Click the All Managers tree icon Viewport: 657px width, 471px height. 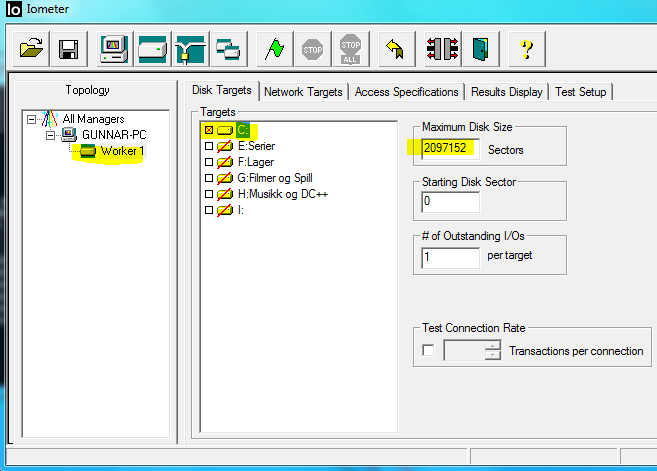coord(50,119)
